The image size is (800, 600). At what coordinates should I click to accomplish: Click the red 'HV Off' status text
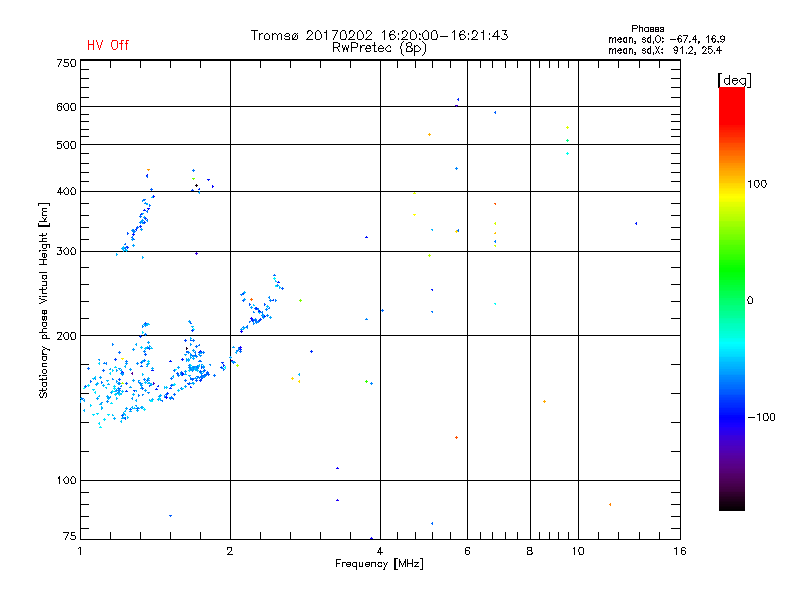coord(108,45)
